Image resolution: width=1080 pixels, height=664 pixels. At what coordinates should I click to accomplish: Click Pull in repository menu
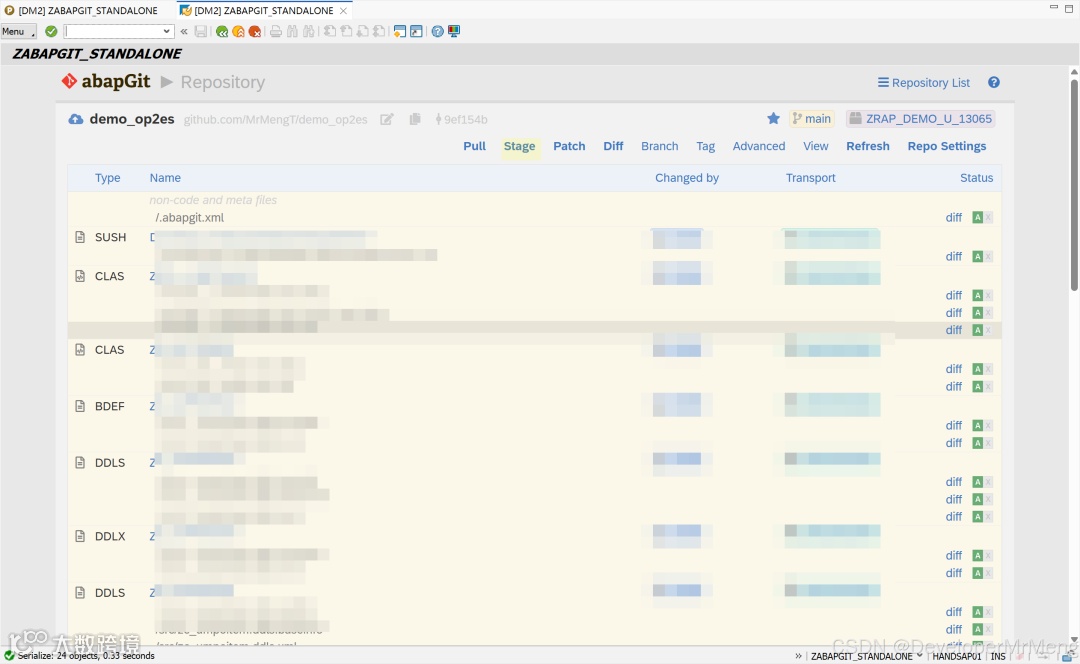click(x=475, y=146)
